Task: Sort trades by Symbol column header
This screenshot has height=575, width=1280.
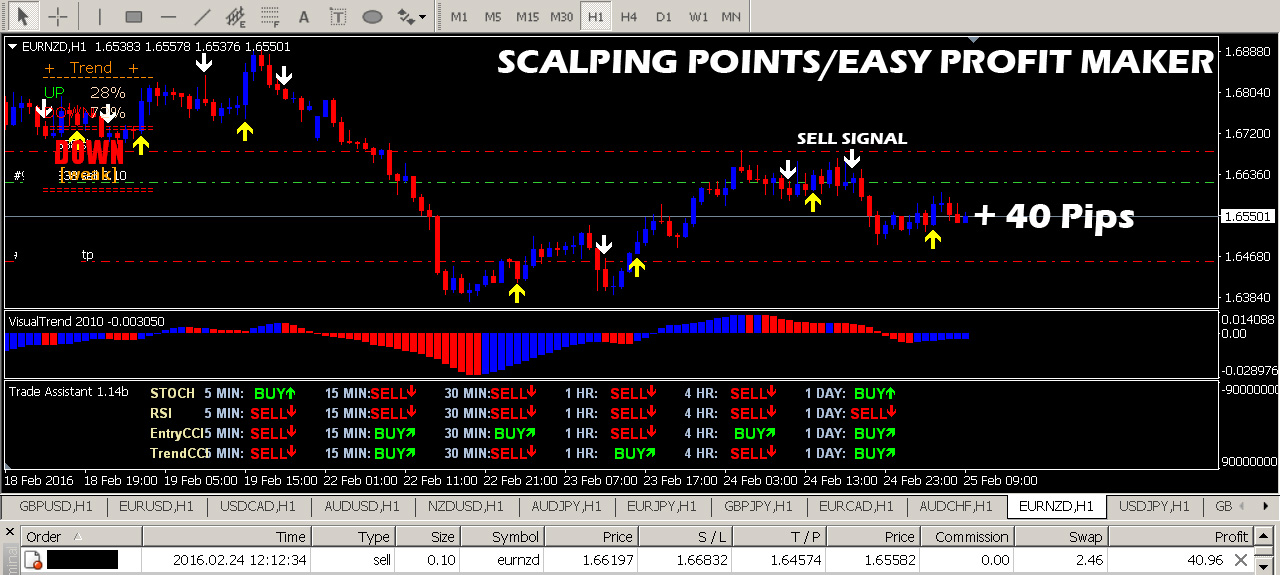Action: point(502,537)
